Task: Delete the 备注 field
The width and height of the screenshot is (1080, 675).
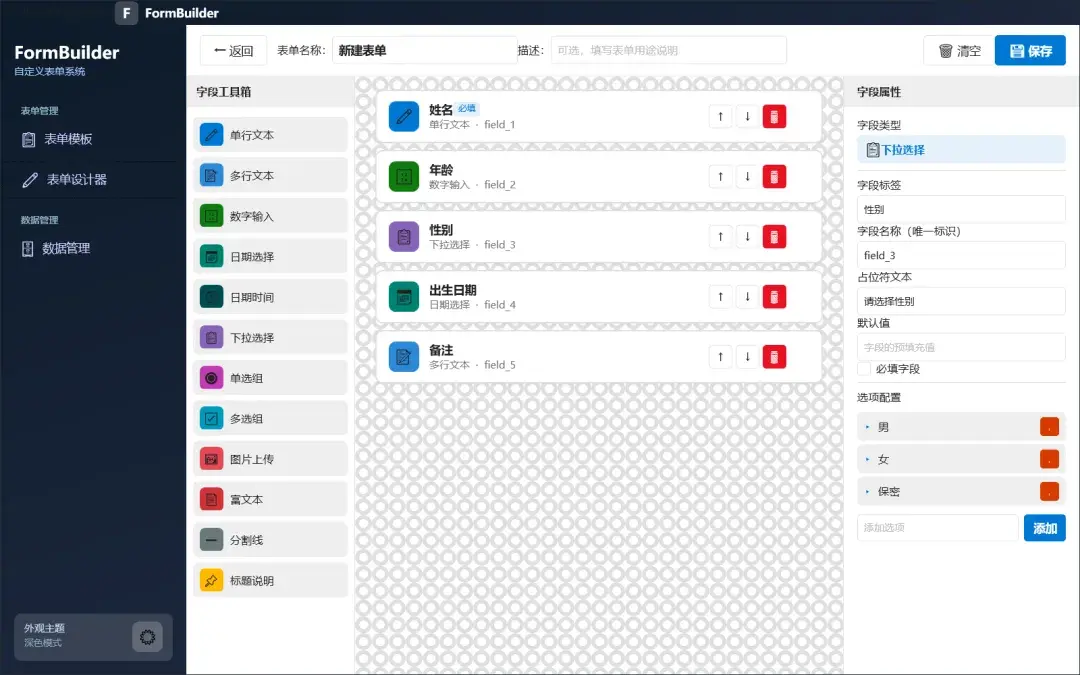Action: (x=774, y=356)
